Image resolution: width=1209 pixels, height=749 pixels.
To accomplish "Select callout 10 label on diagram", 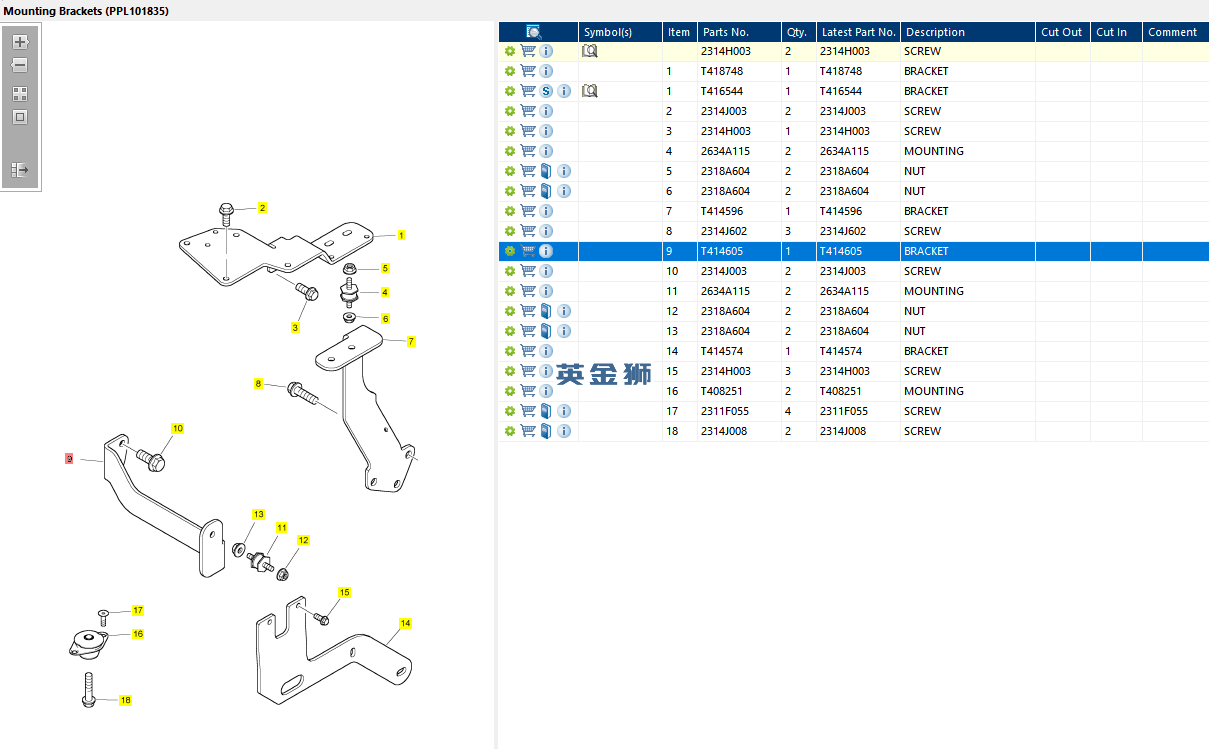I will pos(177,428).
